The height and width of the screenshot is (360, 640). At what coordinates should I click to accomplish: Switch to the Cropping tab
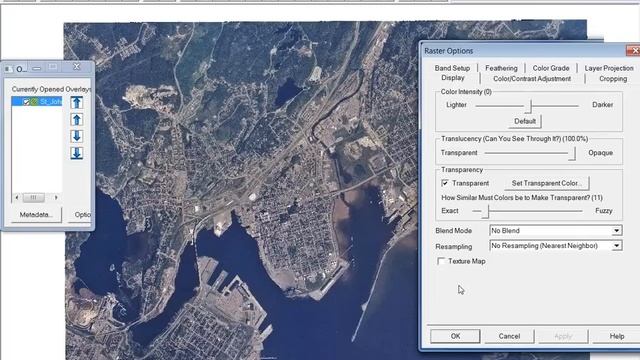click(613, 79)
